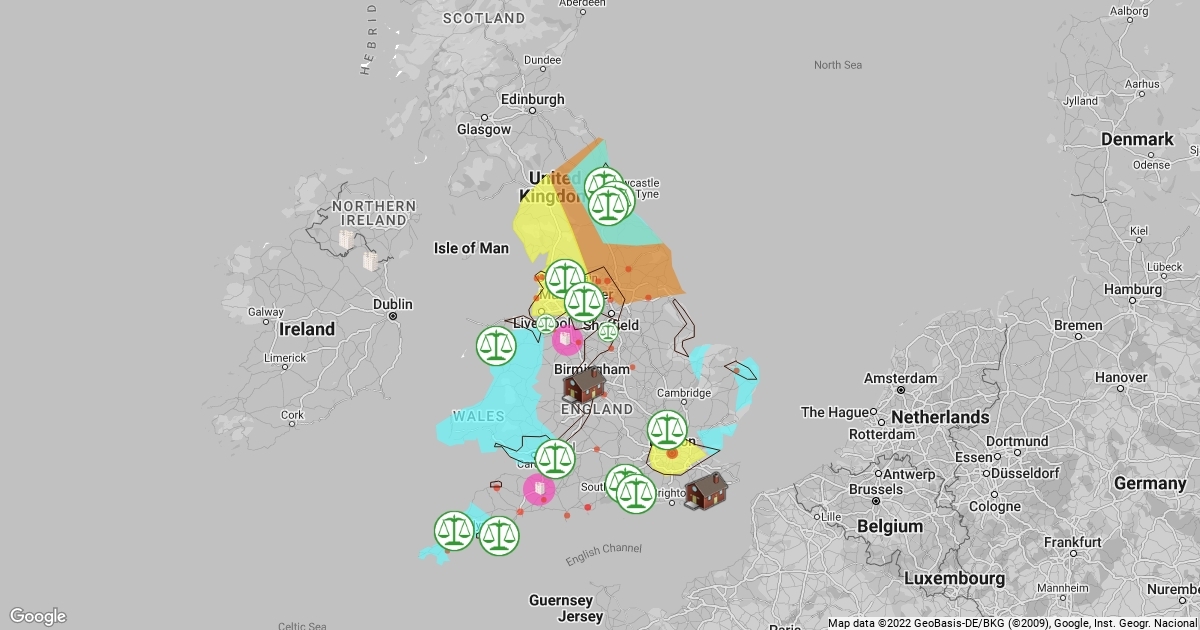1200x630 pixels.
Task: Select the lower building marker near Northern Ireland
Action: point(369,261)
